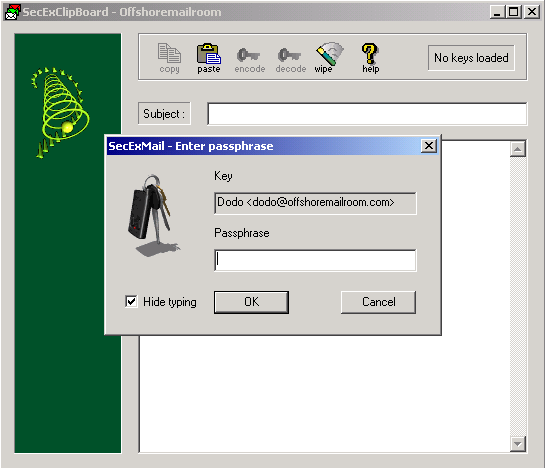Click the Subject text field
Image resolution: width=545 pixels, height=468 pixels.
click(367, 114)
